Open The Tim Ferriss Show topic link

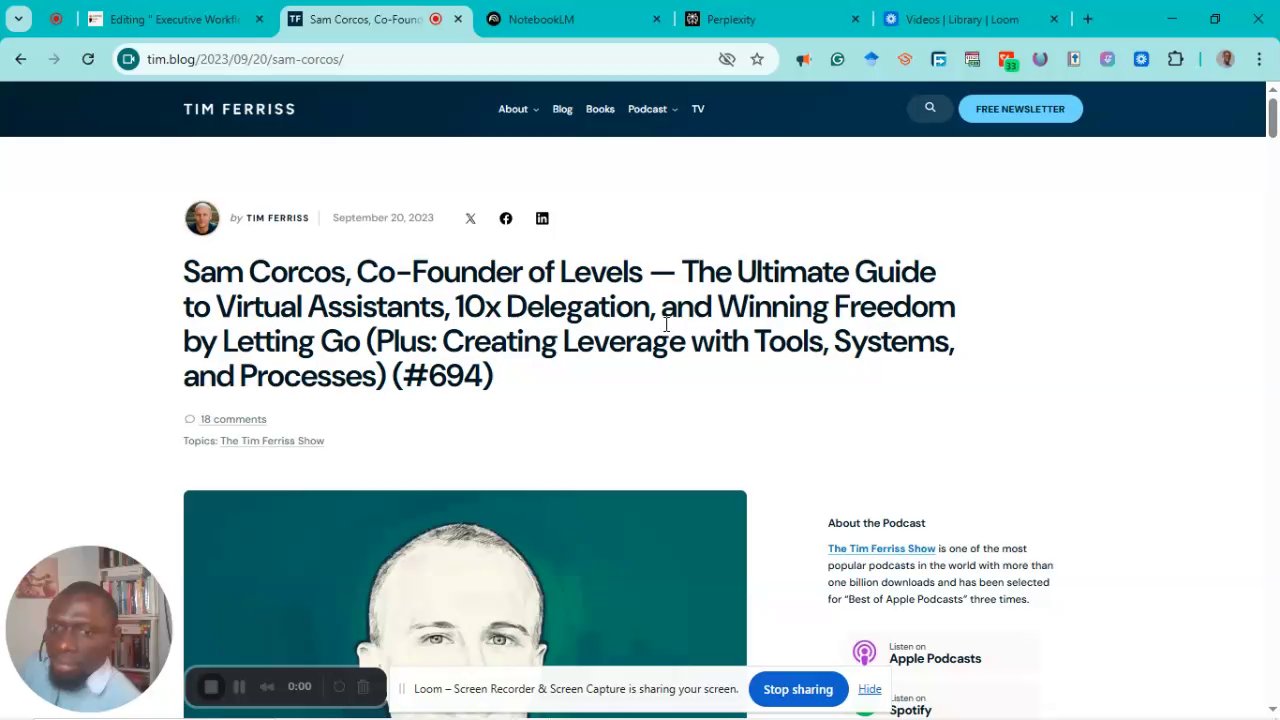pyautogui.click(x=272, y=441)
